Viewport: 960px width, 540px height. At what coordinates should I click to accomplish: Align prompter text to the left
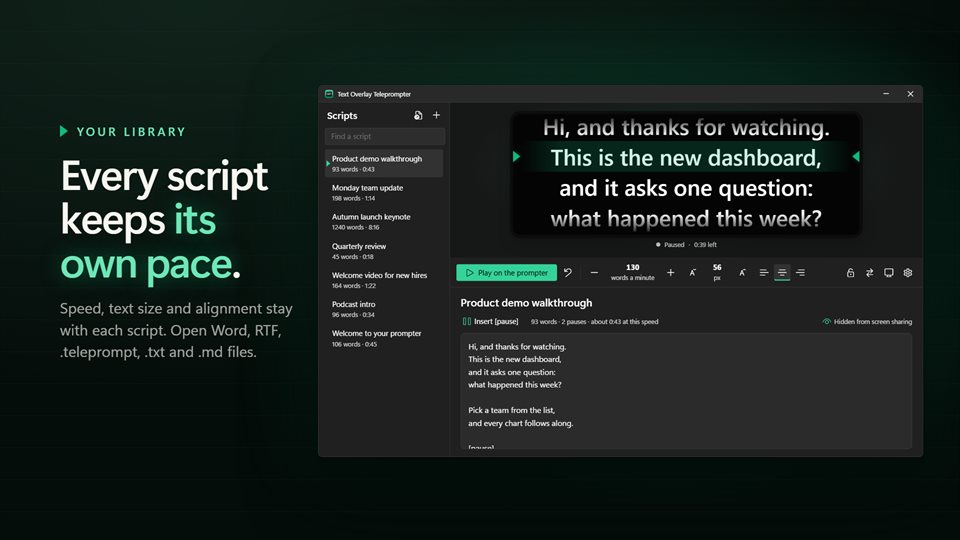pos(763,272)
